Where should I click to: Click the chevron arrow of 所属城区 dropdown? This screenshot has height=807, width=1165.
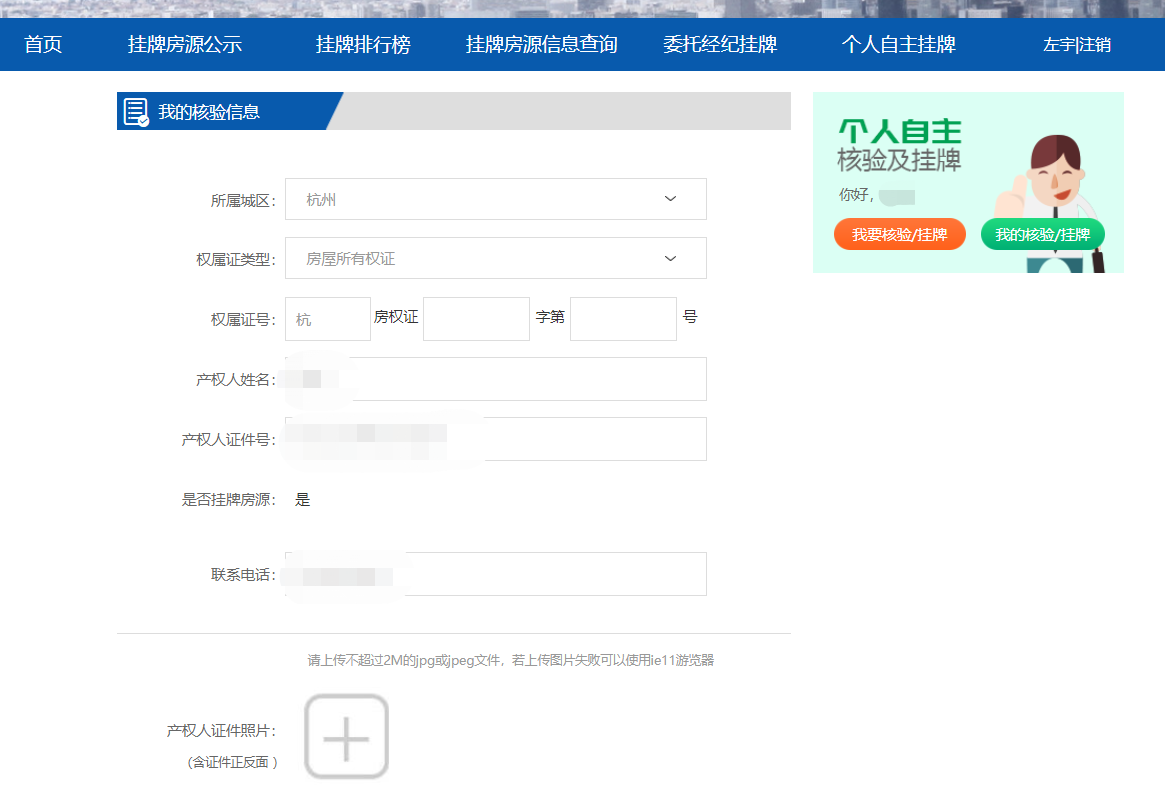tap(670, 199)
